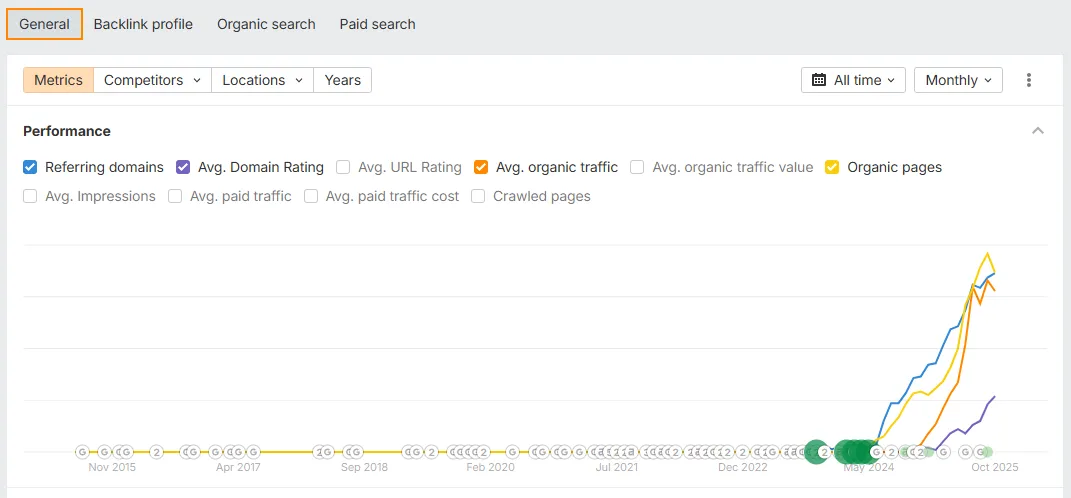Open the Monthly interval dropdown
This screenshot has height=498, width=1071.
click(x=958, y=80)
